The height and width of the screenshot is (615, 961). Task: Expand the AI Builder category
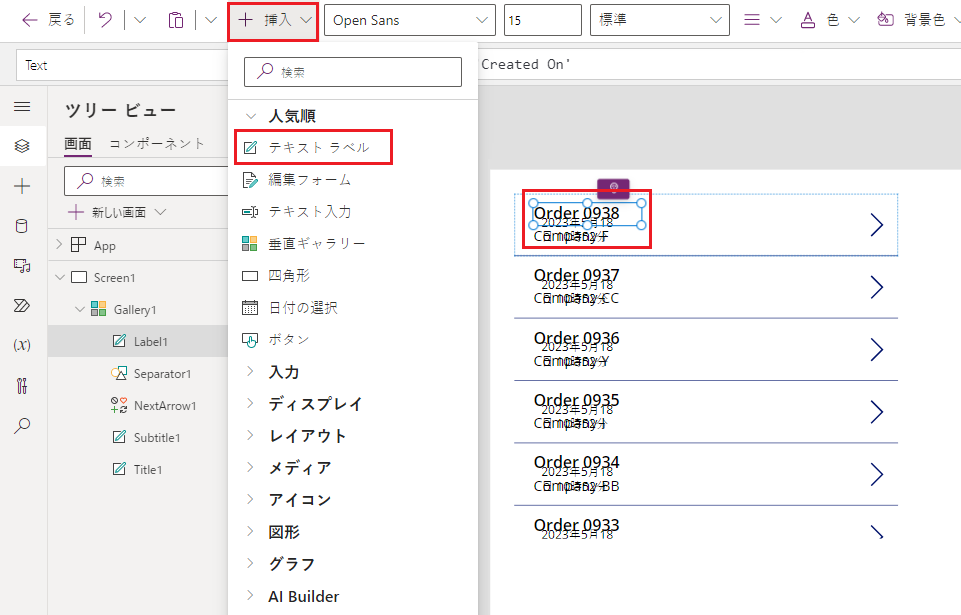(x=250, y=595)
